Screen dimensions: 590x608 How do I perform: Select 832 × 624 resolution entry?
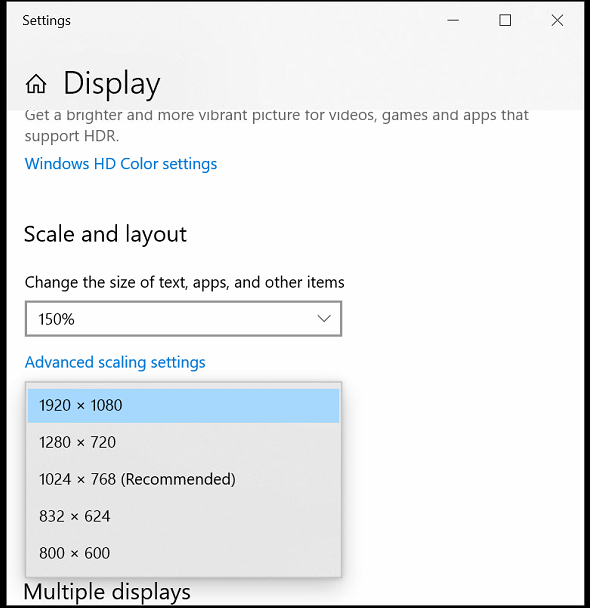[x=183, y=516]
